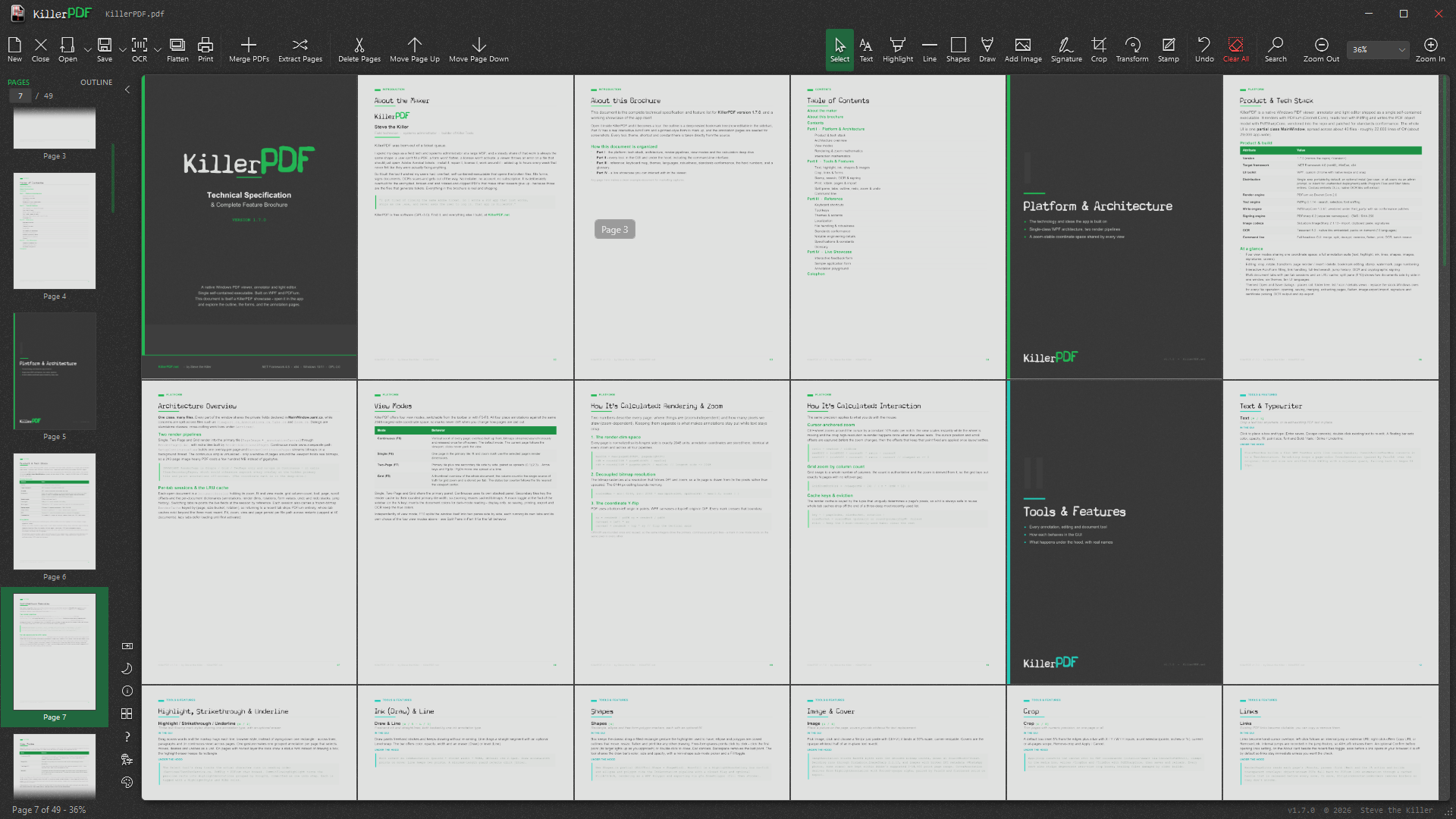
Task: Activate the Text tool
Action: [866, 49]
